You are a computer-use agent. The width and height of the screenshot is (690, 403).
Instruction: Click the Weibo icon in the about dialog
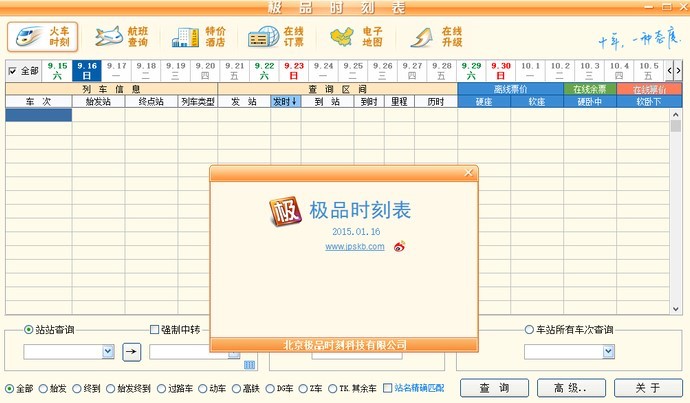tap(400, 246)
